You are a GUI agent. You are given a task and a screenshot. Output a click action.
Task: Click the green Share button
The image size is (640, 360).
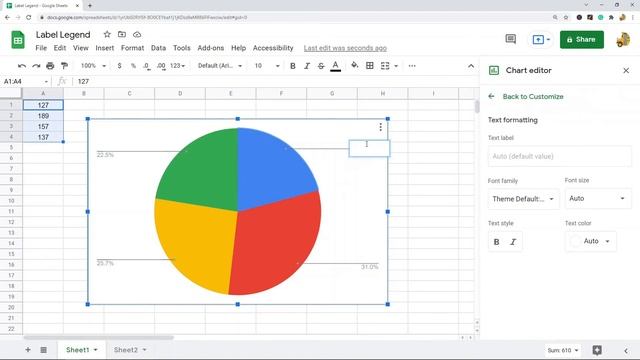pyautogui.click(x=582, y=40)
